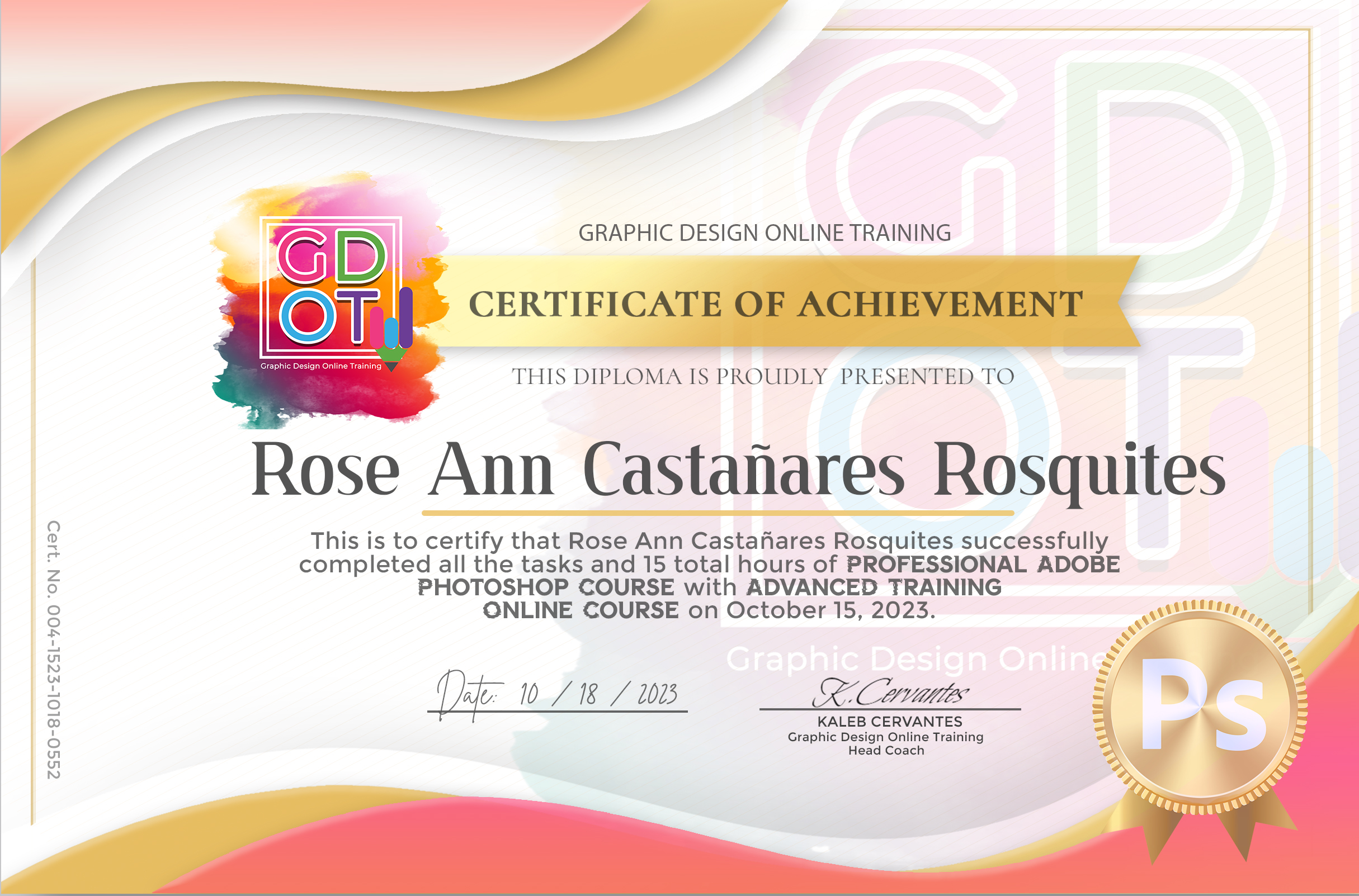Click the gold underline beneath recipient name
1359x896 pixels.
click(x=718, y=513)
